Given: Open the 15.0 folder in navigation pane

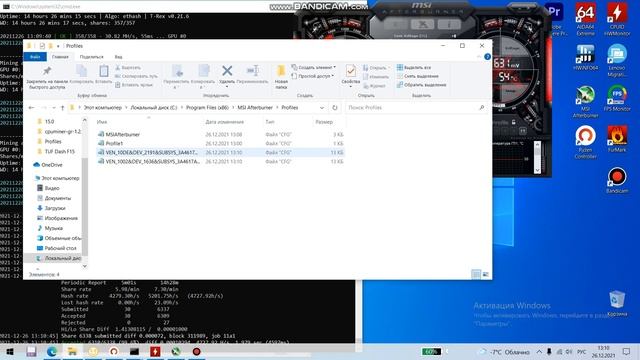Looking at the screenshot, I should point(49,122).
